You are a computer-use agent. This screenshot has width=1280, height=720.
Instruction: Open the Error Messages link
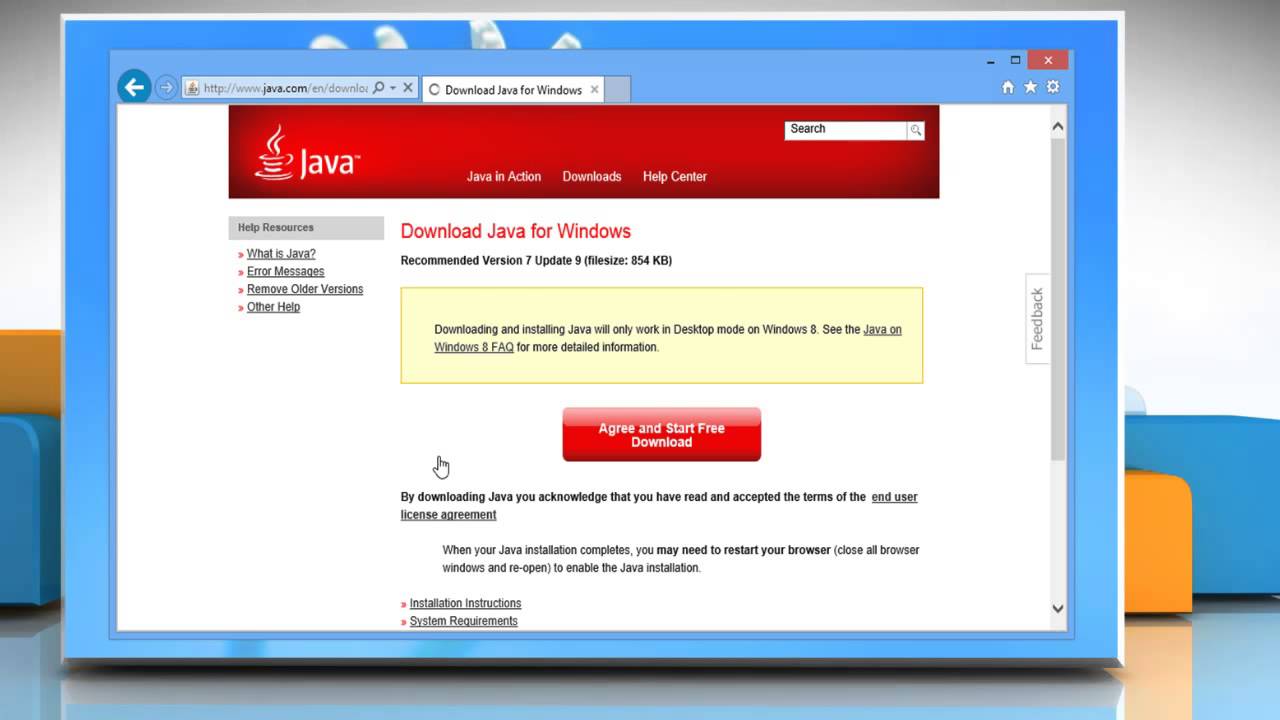tap(286, 271)
